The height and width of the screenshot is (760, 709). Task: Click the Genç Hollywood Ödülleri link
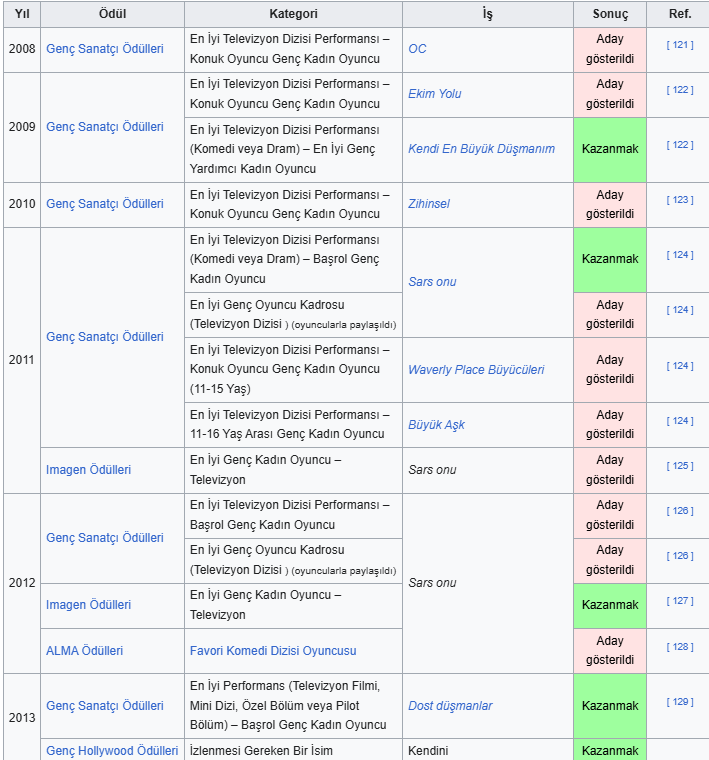tap(112, 751)
